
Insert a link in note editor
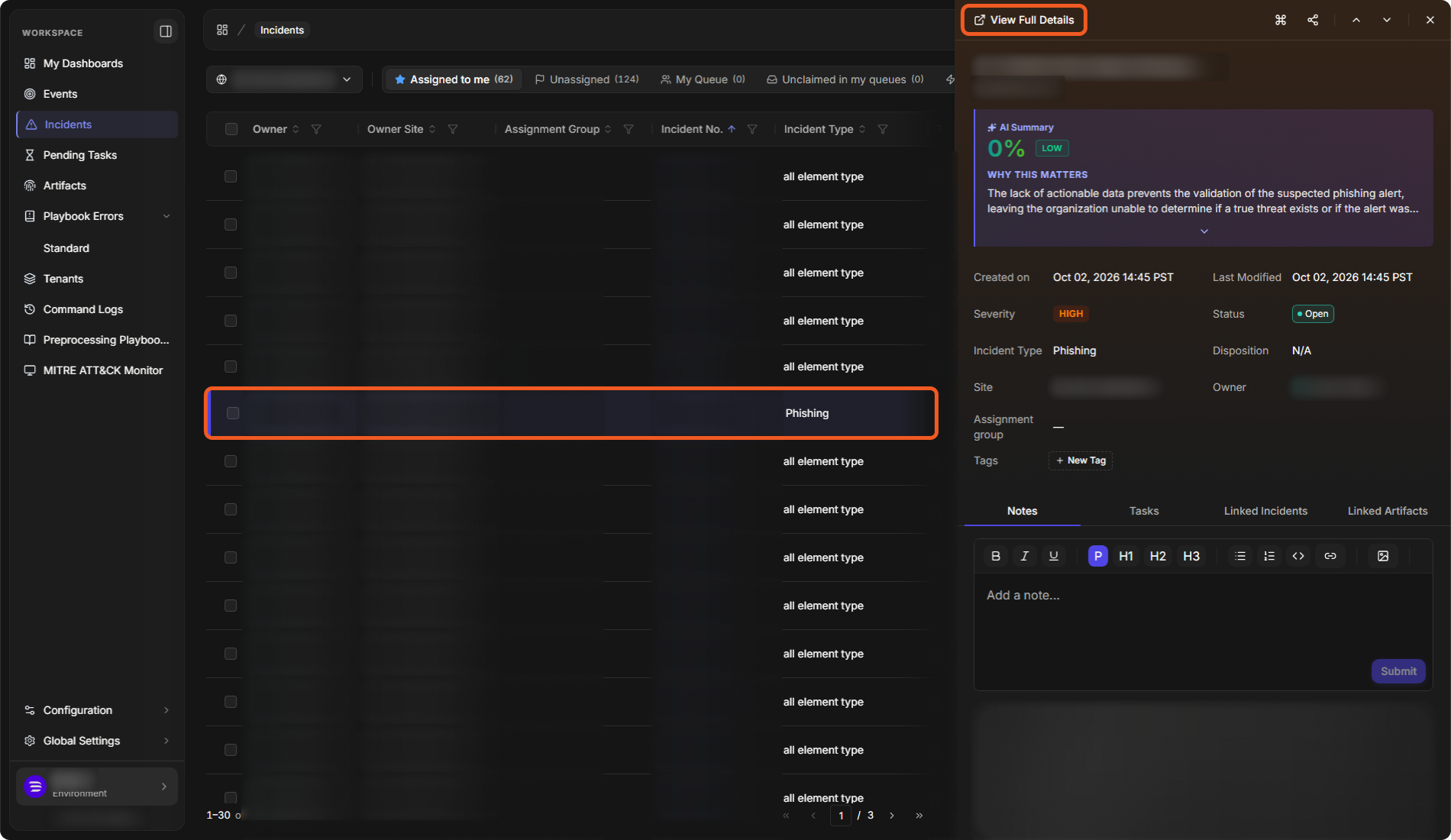1330,556
